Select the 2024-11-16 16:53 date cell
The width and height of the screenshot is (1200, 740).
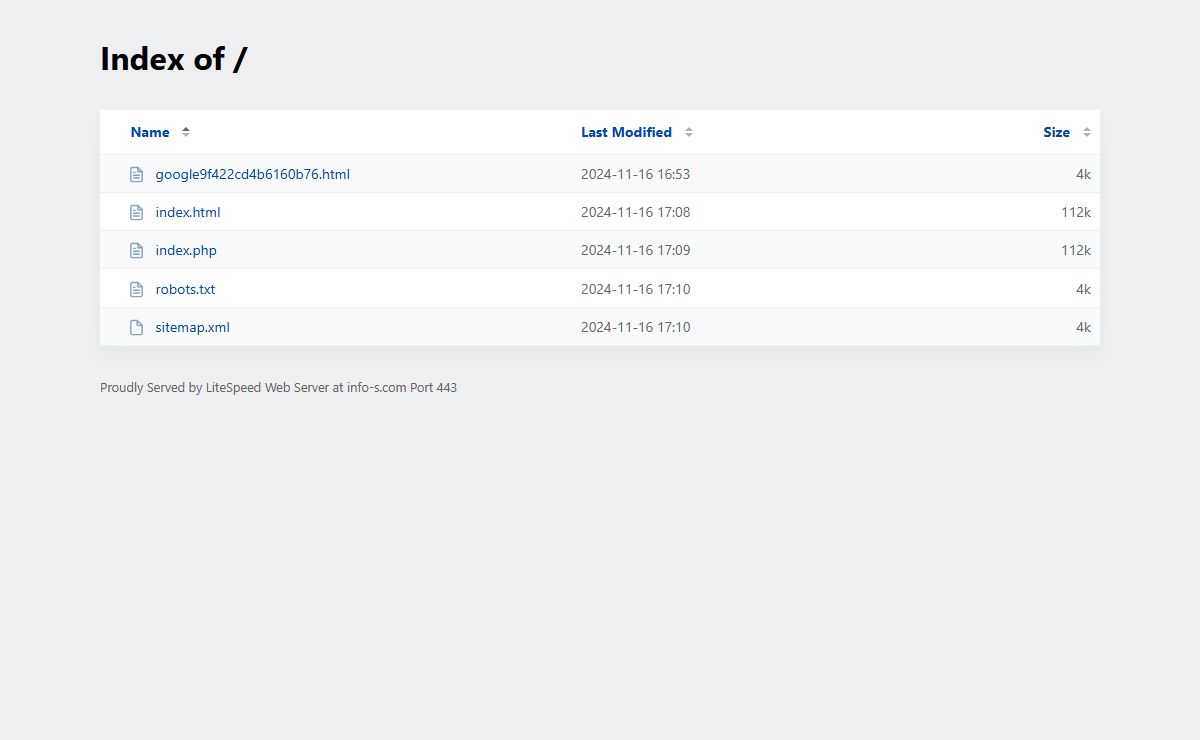[635, 174]
